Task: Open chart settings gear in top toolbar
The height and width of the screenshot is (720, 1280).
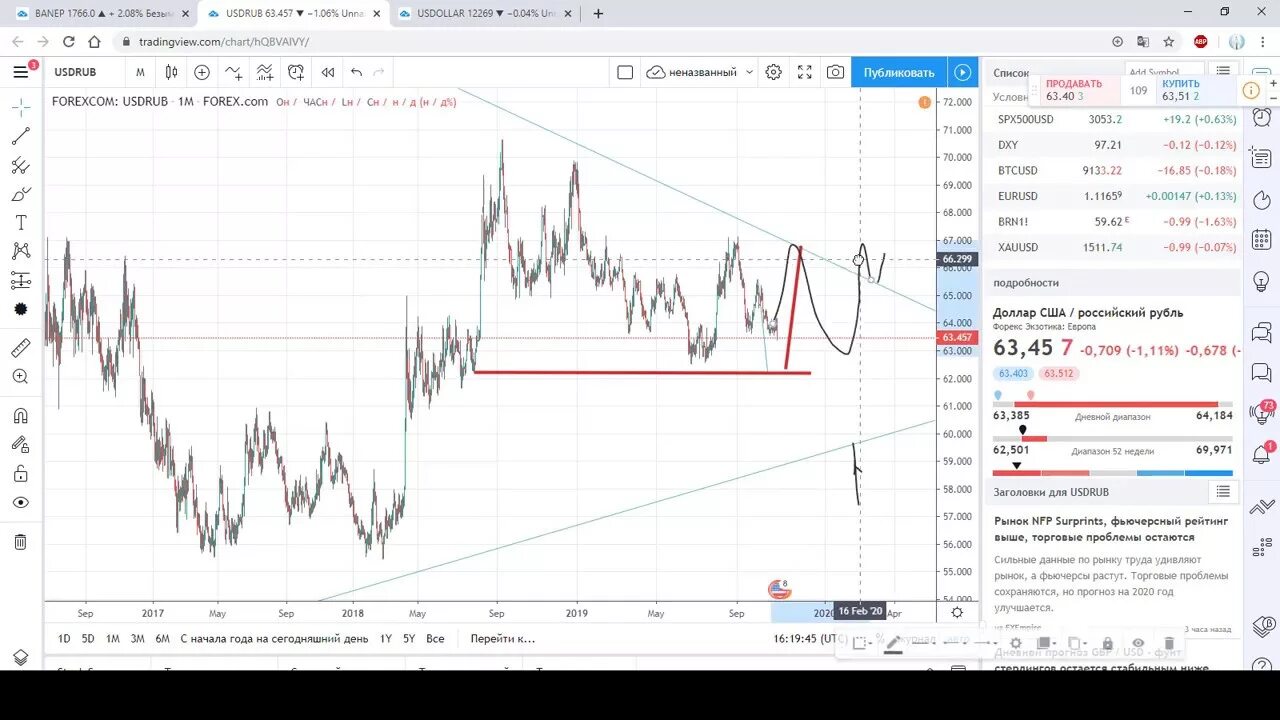Action: pyautogui.click(x=773, y=72)
